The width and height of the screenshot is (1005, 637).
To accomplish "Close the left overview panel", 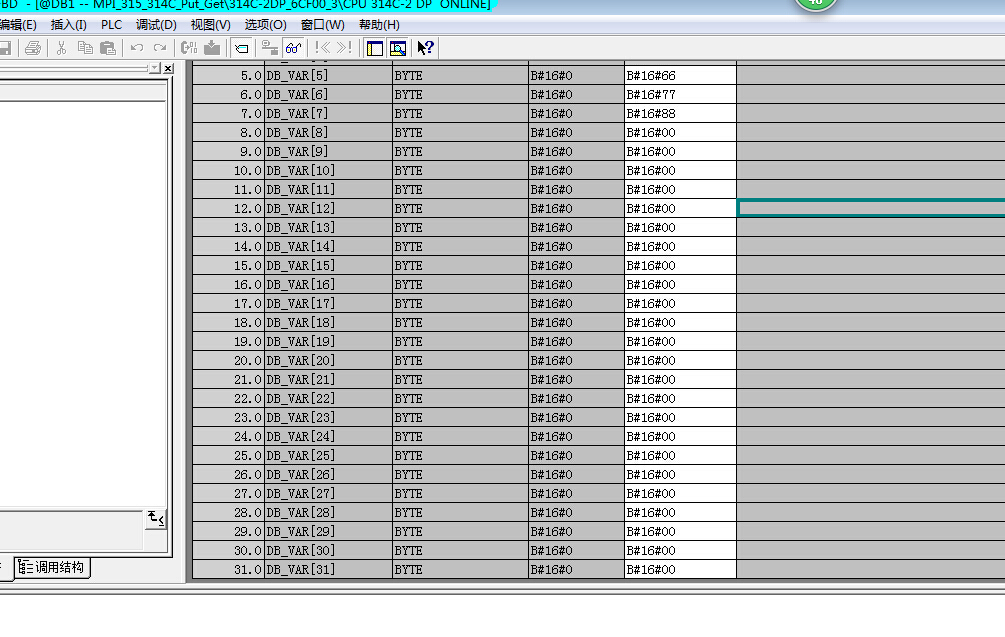I will (167, 68).
